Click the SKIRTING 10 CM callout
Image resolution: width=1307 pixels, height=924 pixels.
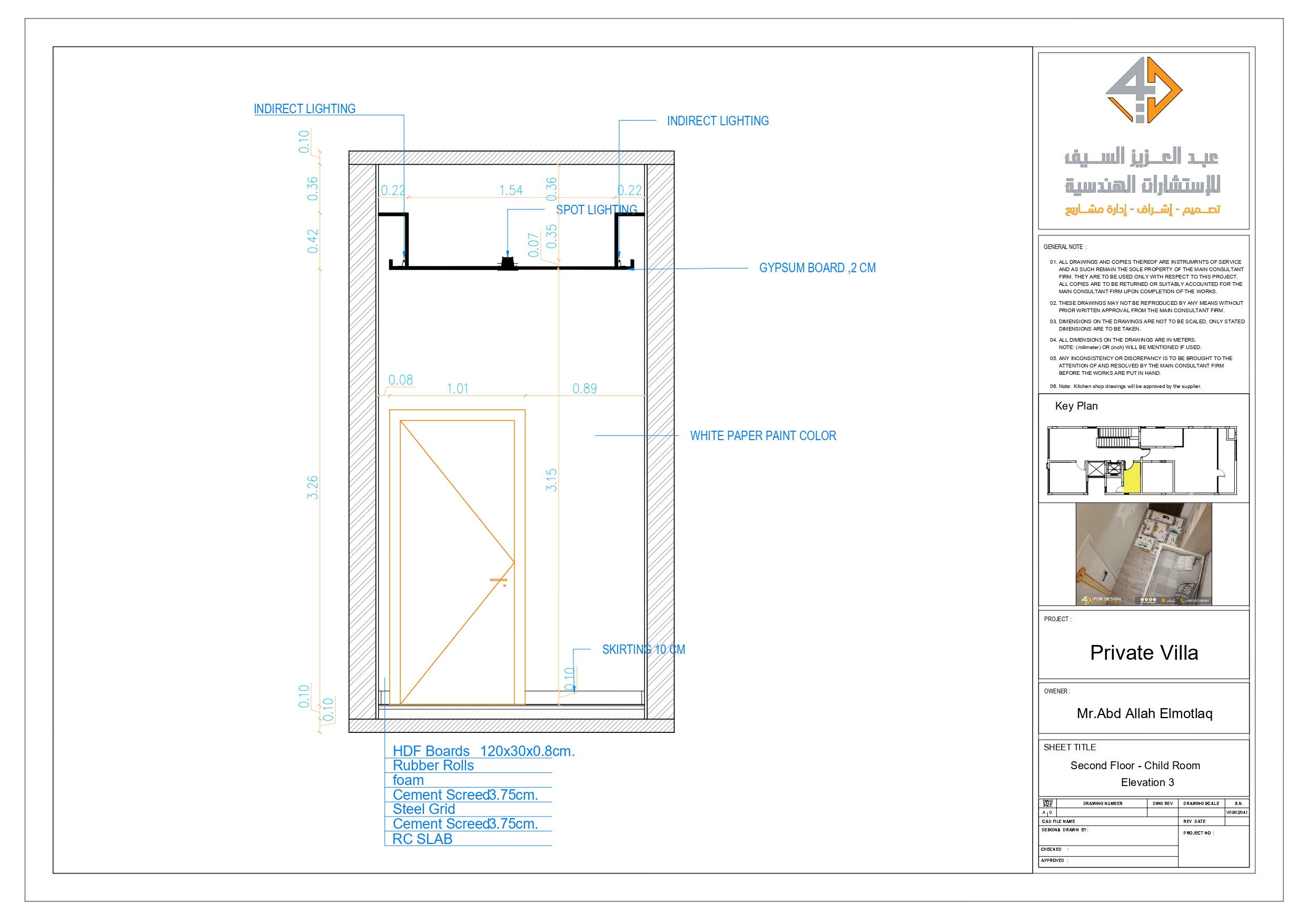coord(644,650)
